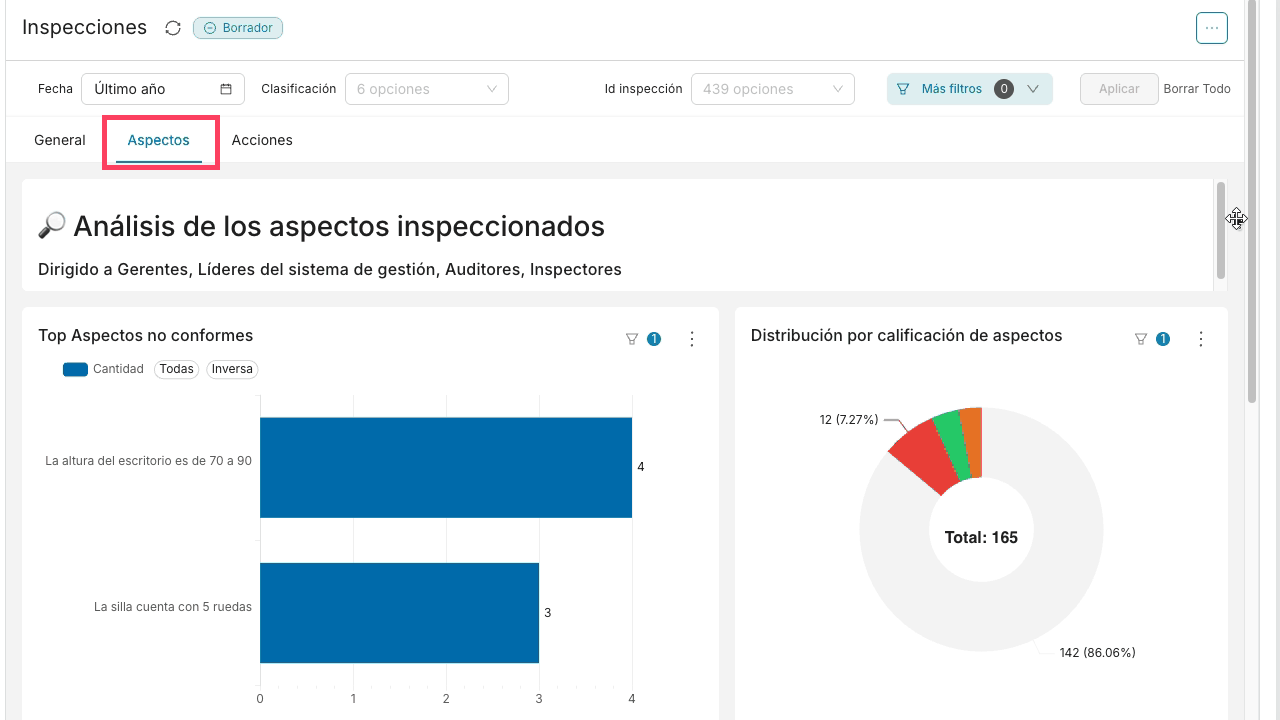Click the page vertical scrollbar thumb
The image size is (1280, 720).
tap(1252, 200)
